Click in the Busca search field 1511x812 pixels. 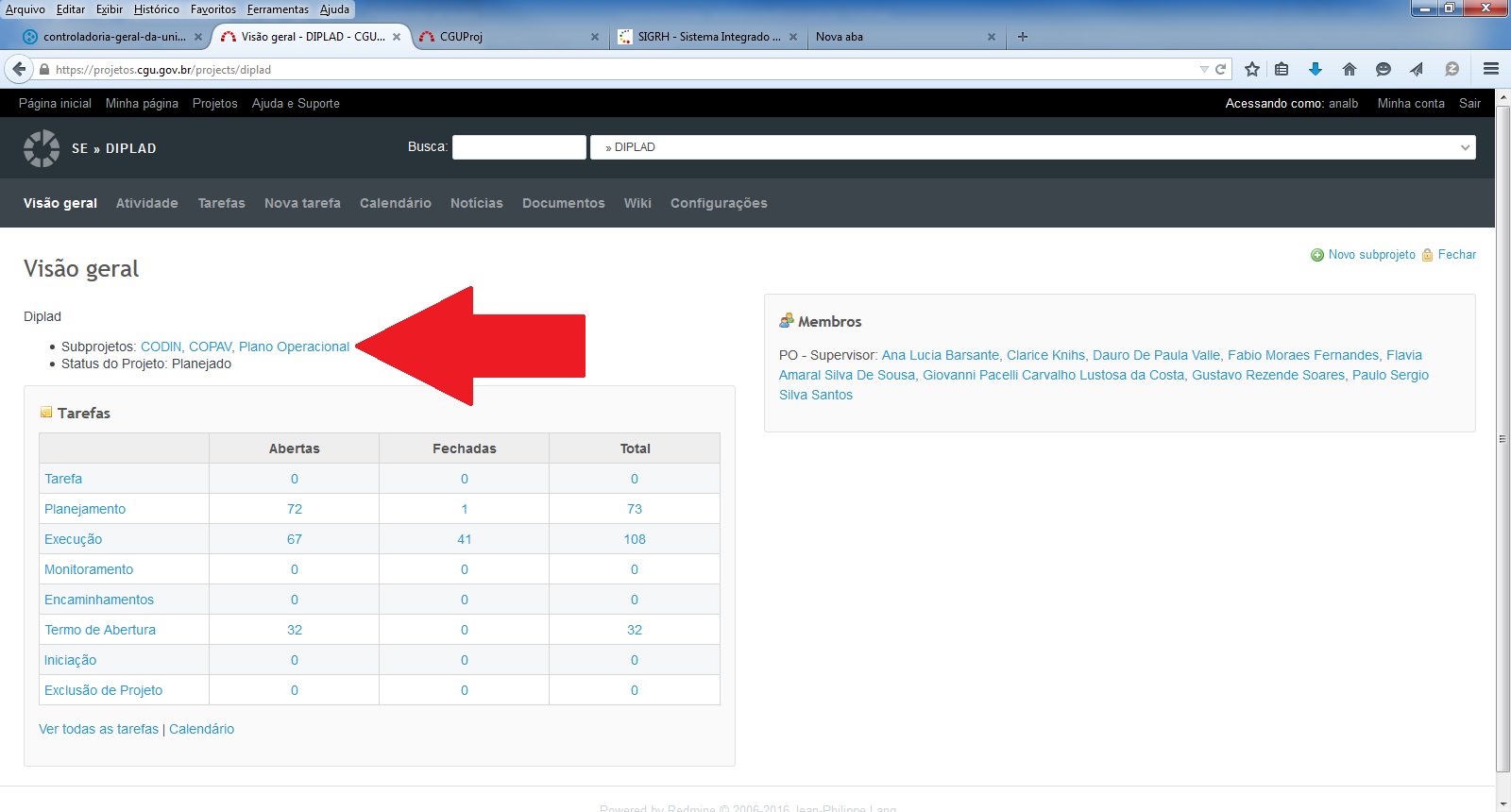click(x=518, y=147)
